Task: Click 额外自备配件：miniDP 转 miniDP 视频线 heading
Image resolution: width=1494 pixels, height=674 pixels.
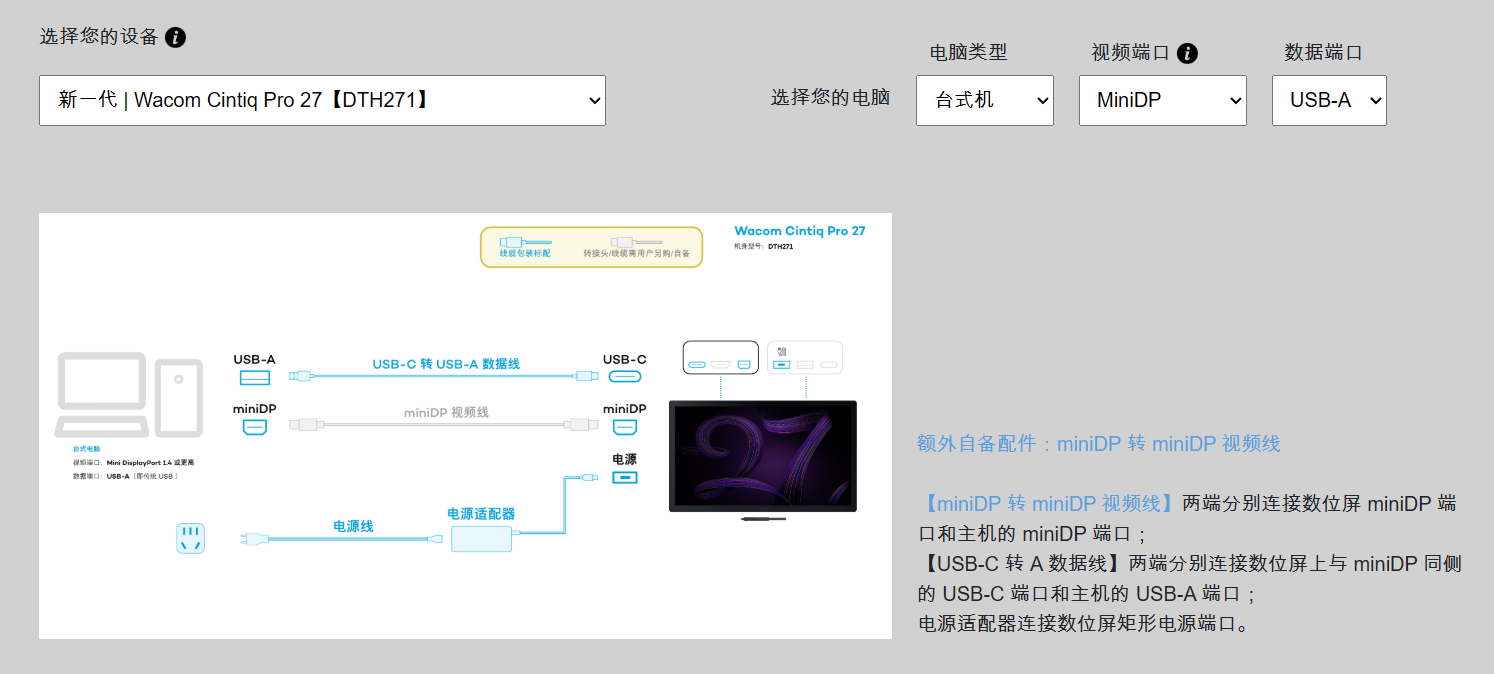Action: pyautogui.click(x=1098, y=443)
